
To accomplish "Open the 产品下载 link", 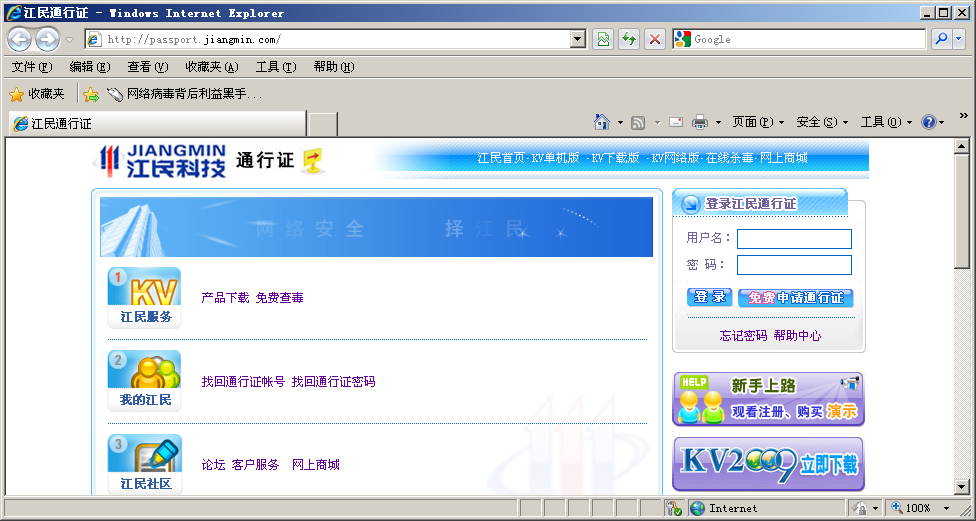I will 225,298.
